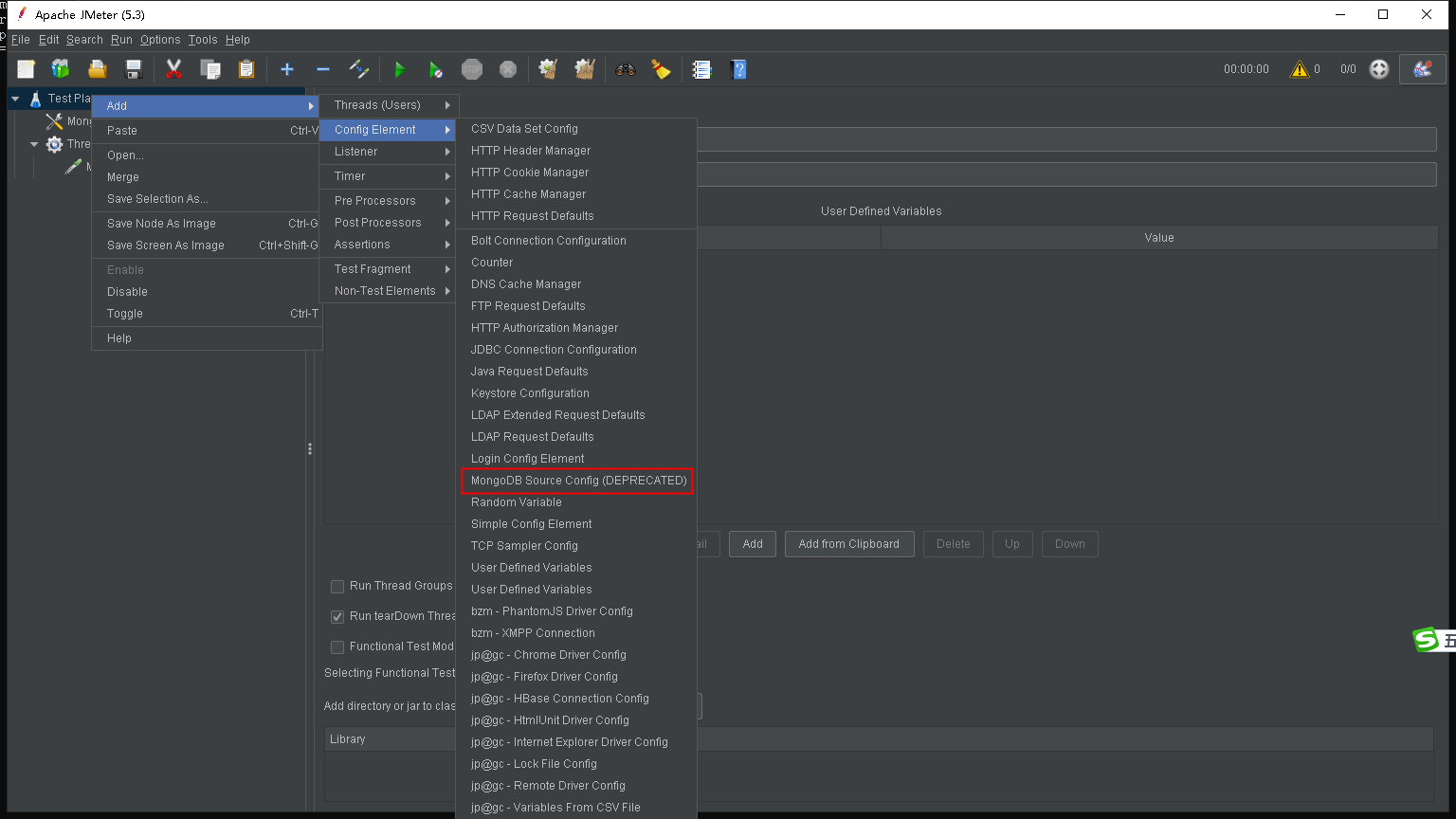Click the Clear results toolbar icon
The height and width of the screenshot is (819, 1456).
[548, 69]
